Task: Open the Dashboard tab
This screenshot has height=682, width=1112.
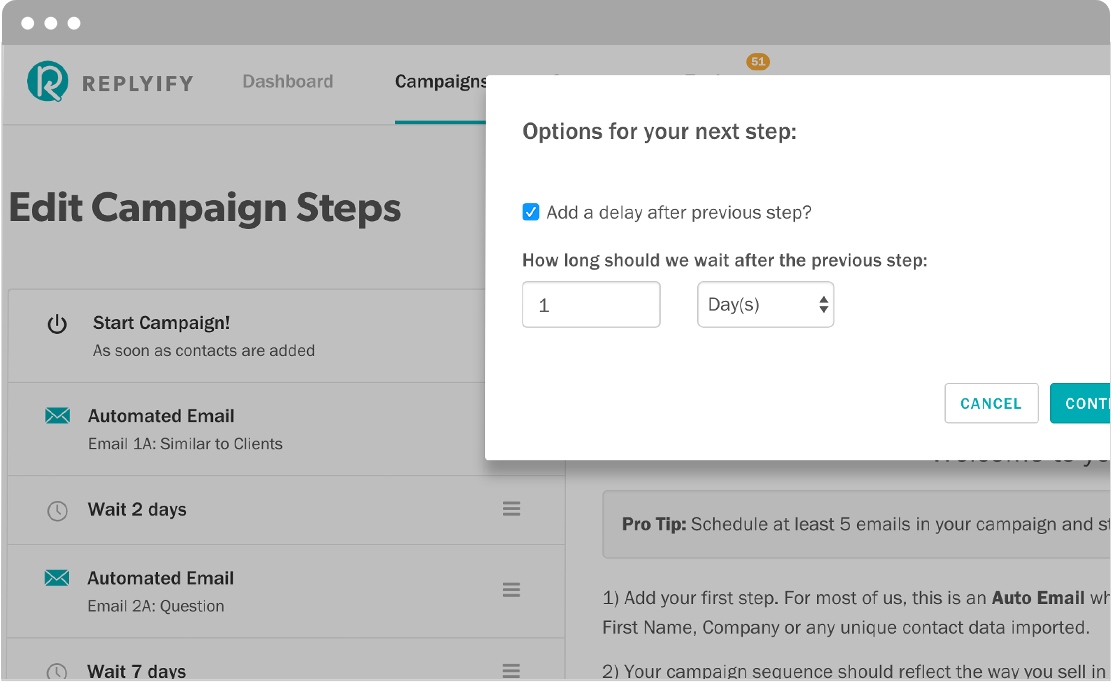Action: (x=288, y=82)
